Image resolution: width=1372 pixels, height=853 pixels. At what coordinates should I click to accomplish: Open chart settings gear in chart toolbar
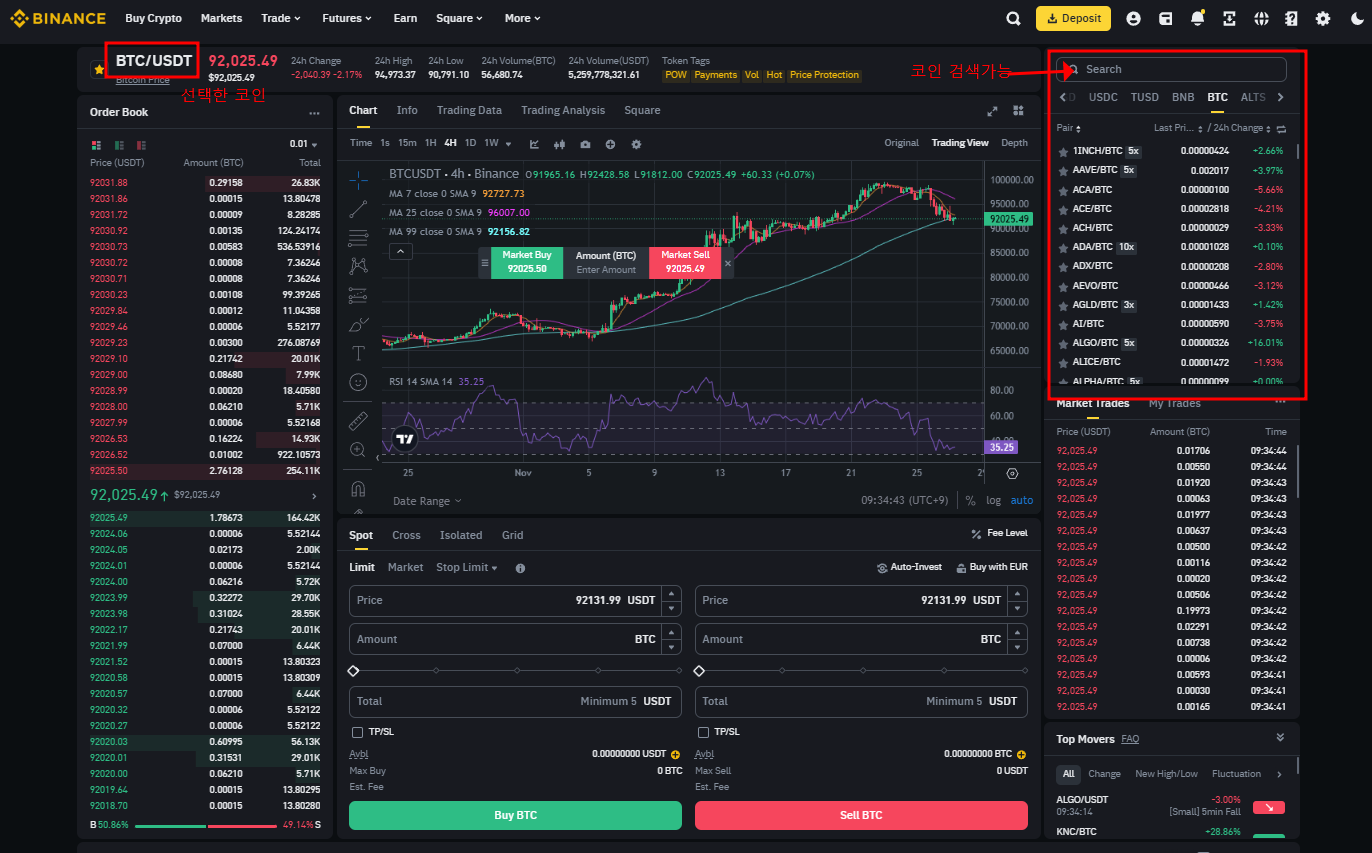(636, 143)
